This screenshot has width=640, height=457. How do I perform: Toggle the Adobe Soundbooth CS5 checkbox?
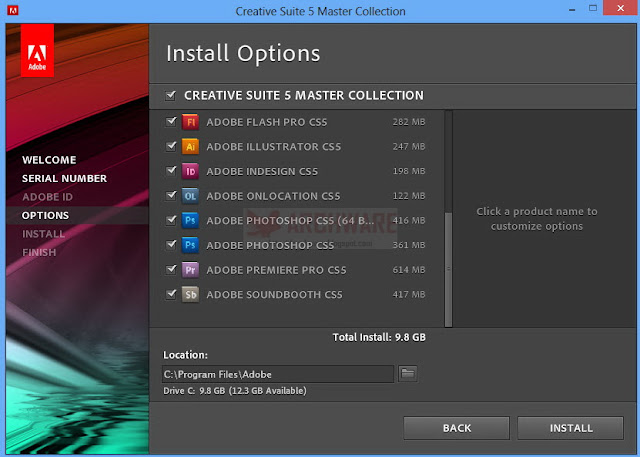point(171,294)
